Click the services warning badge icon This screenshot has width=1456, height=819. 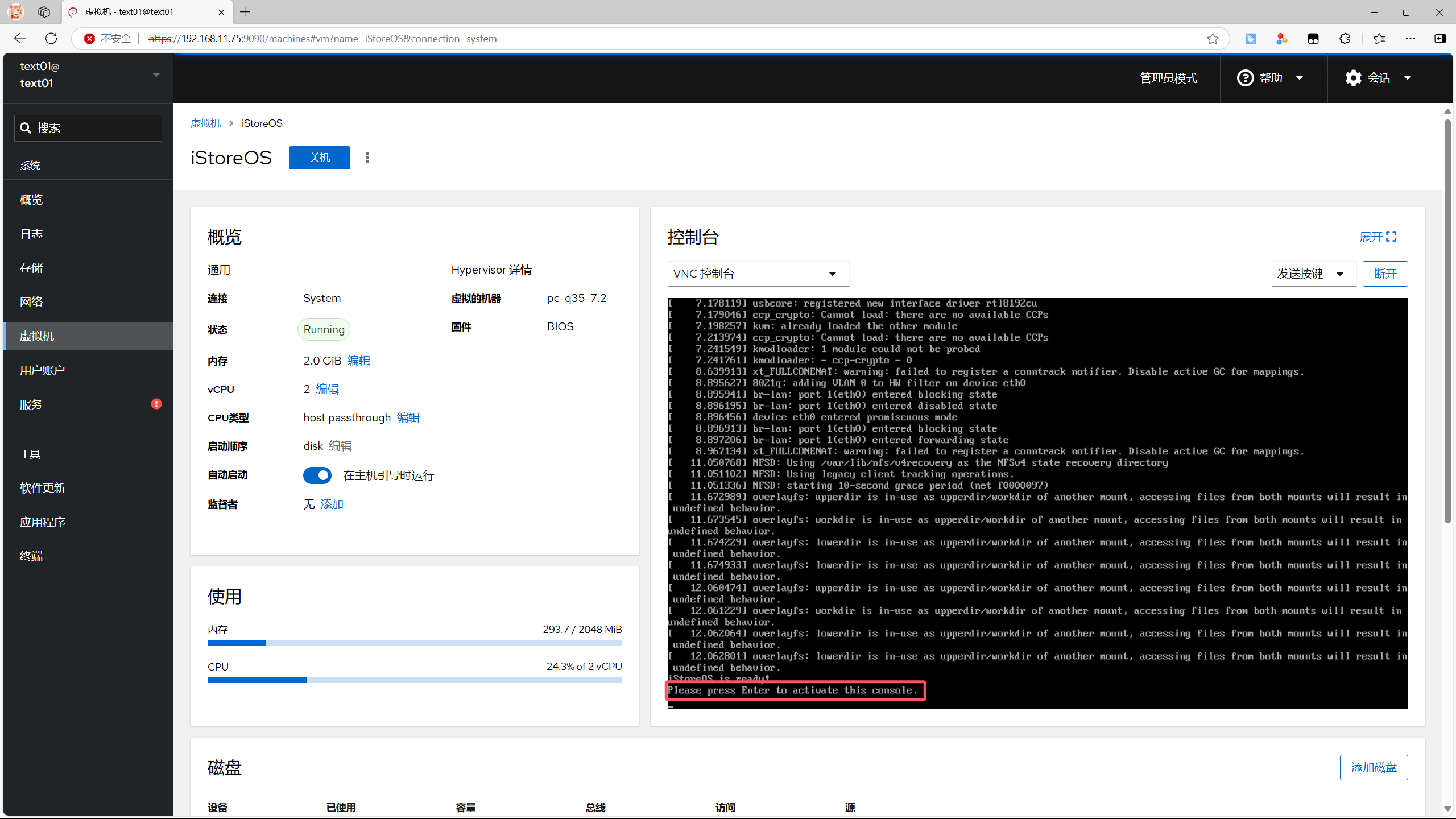[156, 404]
